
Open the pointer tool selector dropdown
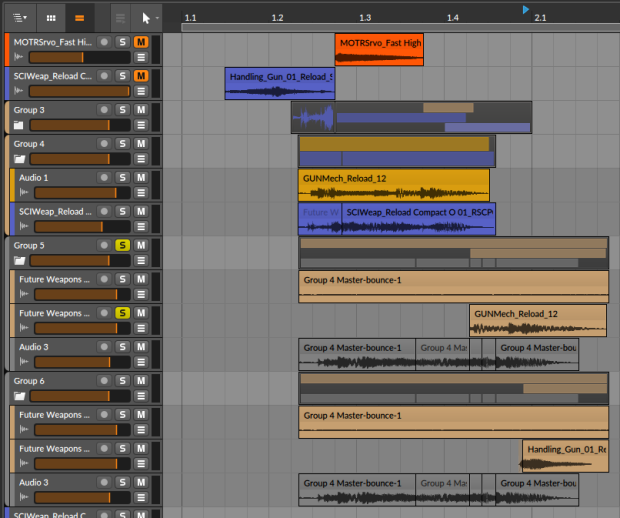(150, 18)
